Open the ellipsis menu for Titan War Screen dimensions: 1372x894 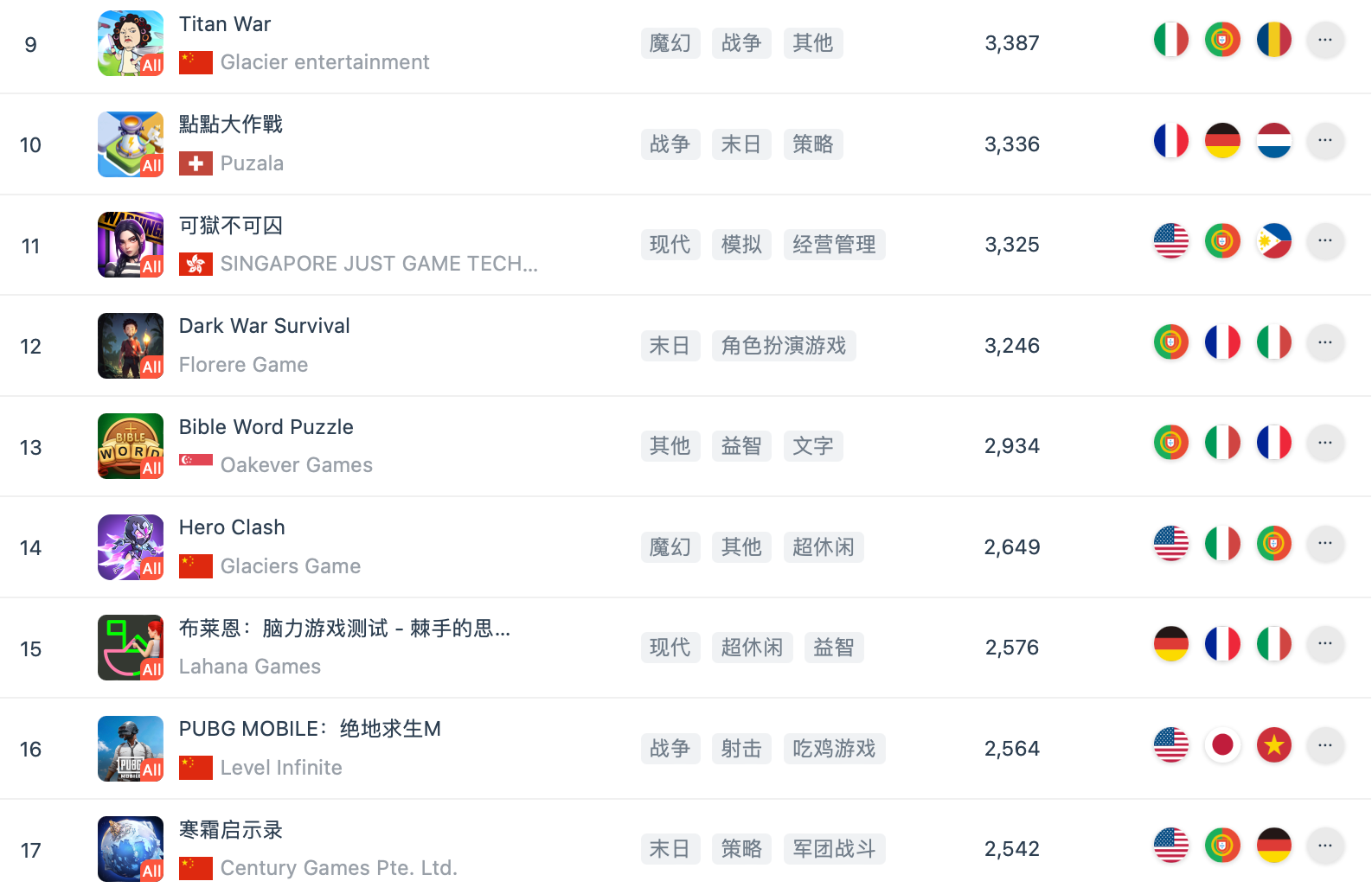(1324, 40)
